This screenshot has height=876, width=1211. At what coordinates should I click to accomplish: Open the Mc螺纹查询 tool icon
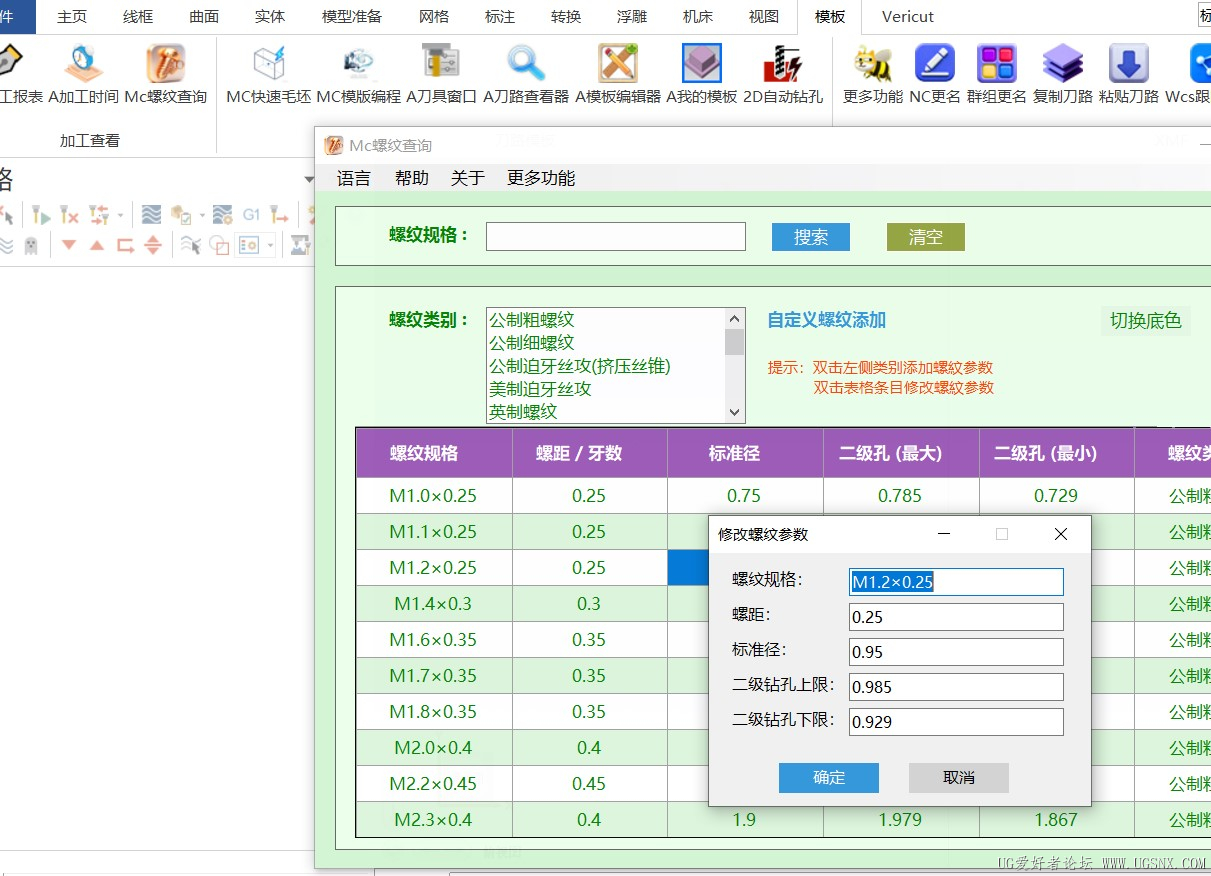click(x=166, y=64)
